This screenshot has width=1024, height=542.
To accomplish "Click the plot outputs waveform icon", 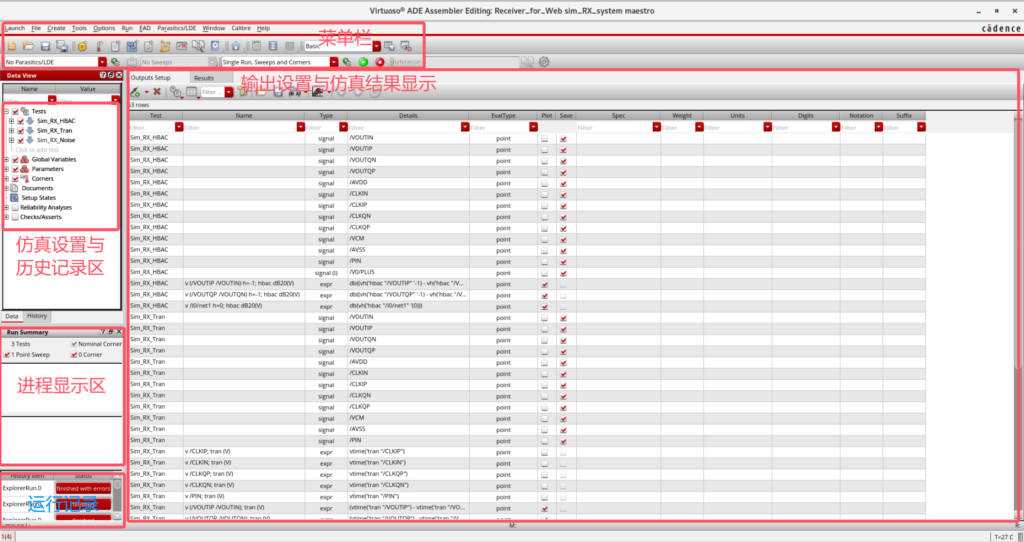I will [x=317, y=92].
